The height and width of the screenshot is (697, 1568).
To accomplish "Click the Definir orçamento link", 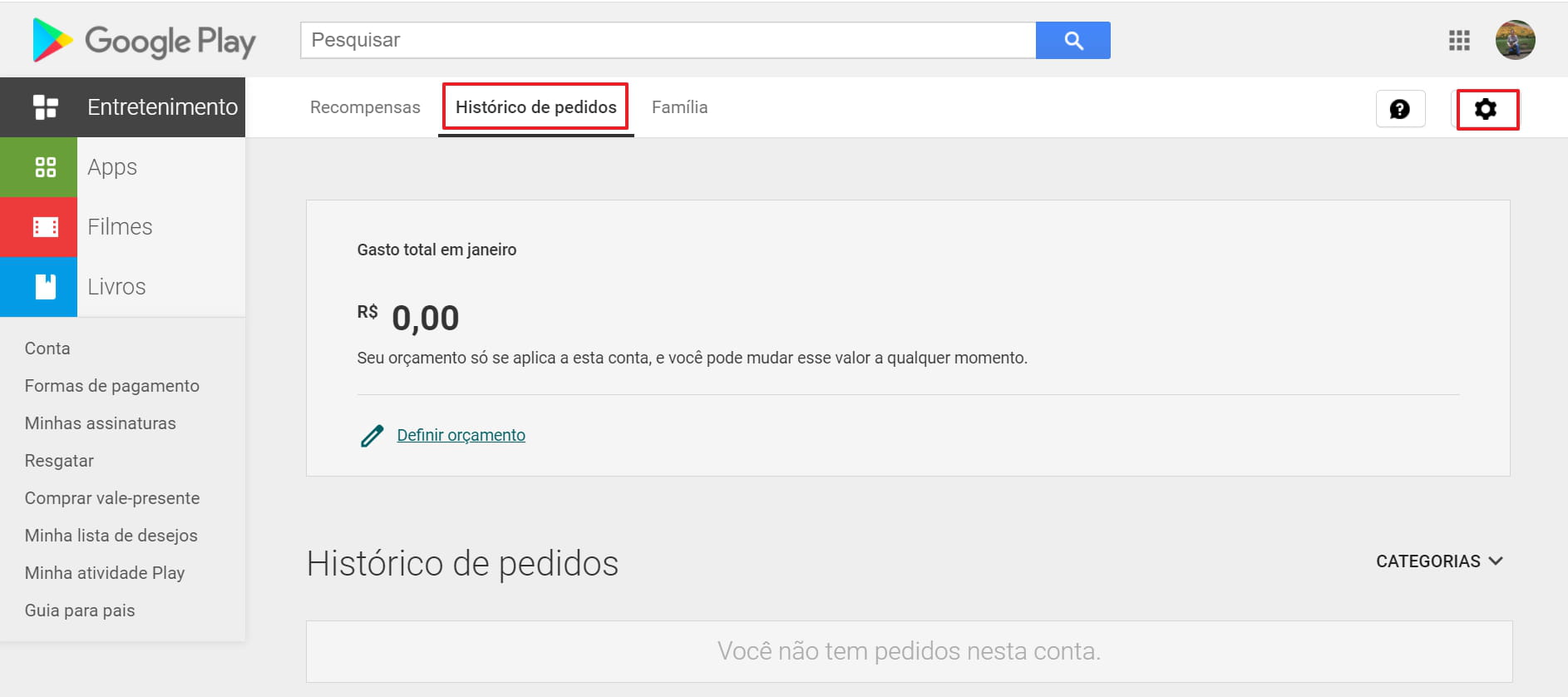I will coord(461,435).
